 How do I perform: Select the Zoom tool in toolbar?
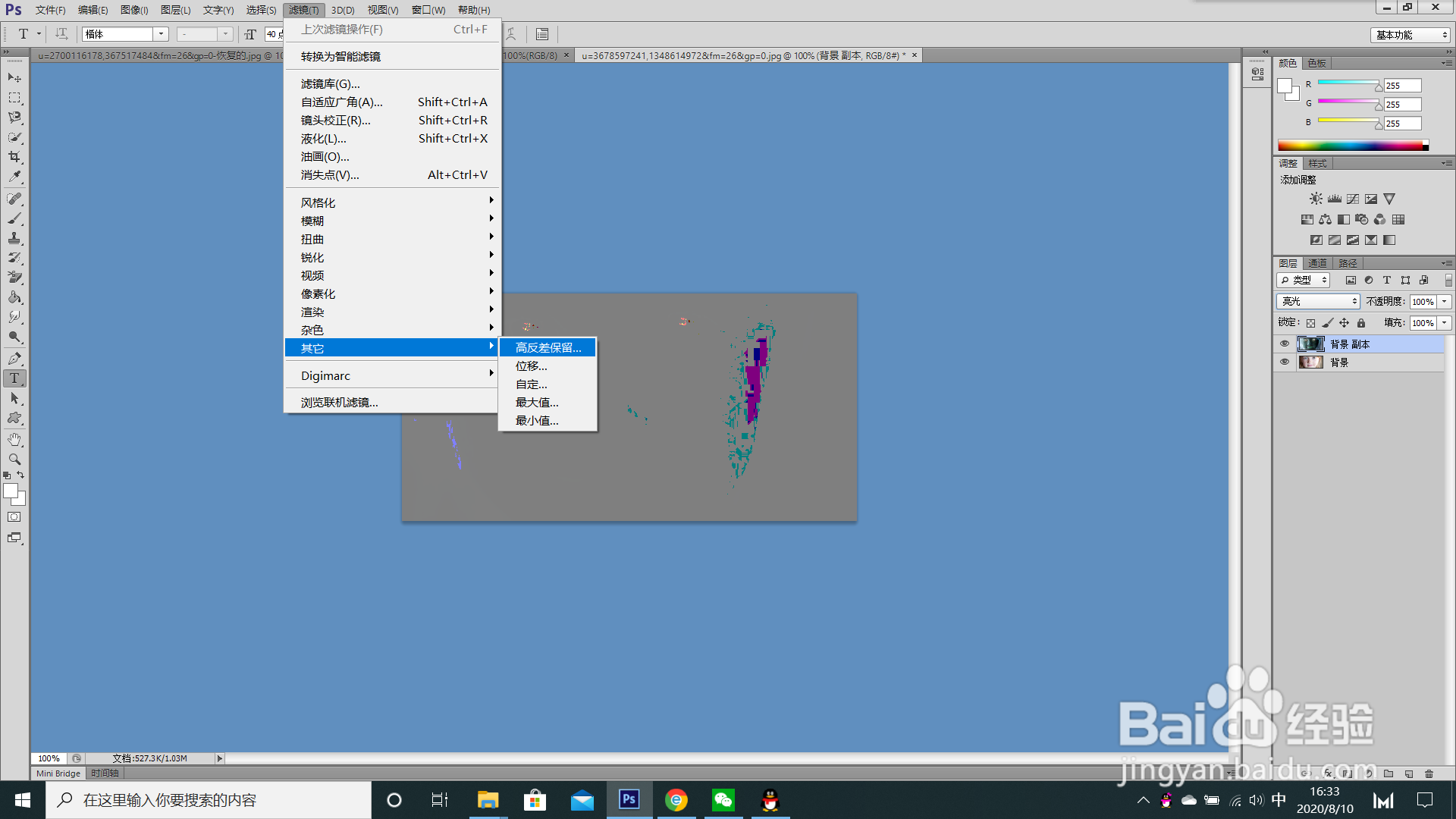click(x=14, y=460)
